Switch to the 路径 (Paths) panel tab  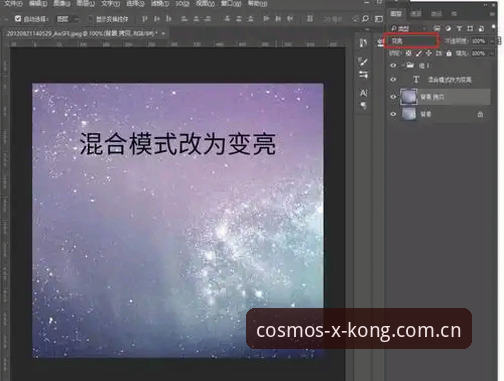pyautogui.click(x=436, y=13)
